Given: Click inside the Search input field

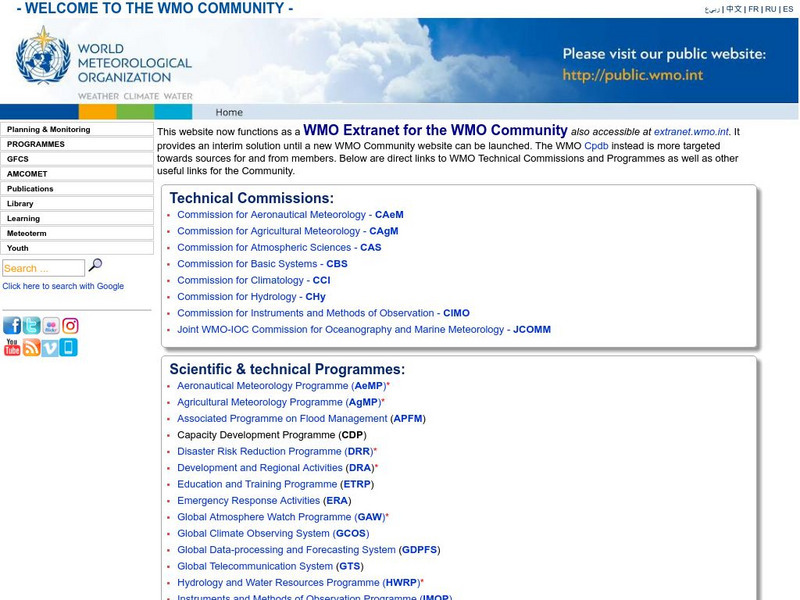Looking at the screenshot, I should pos(42,267).
